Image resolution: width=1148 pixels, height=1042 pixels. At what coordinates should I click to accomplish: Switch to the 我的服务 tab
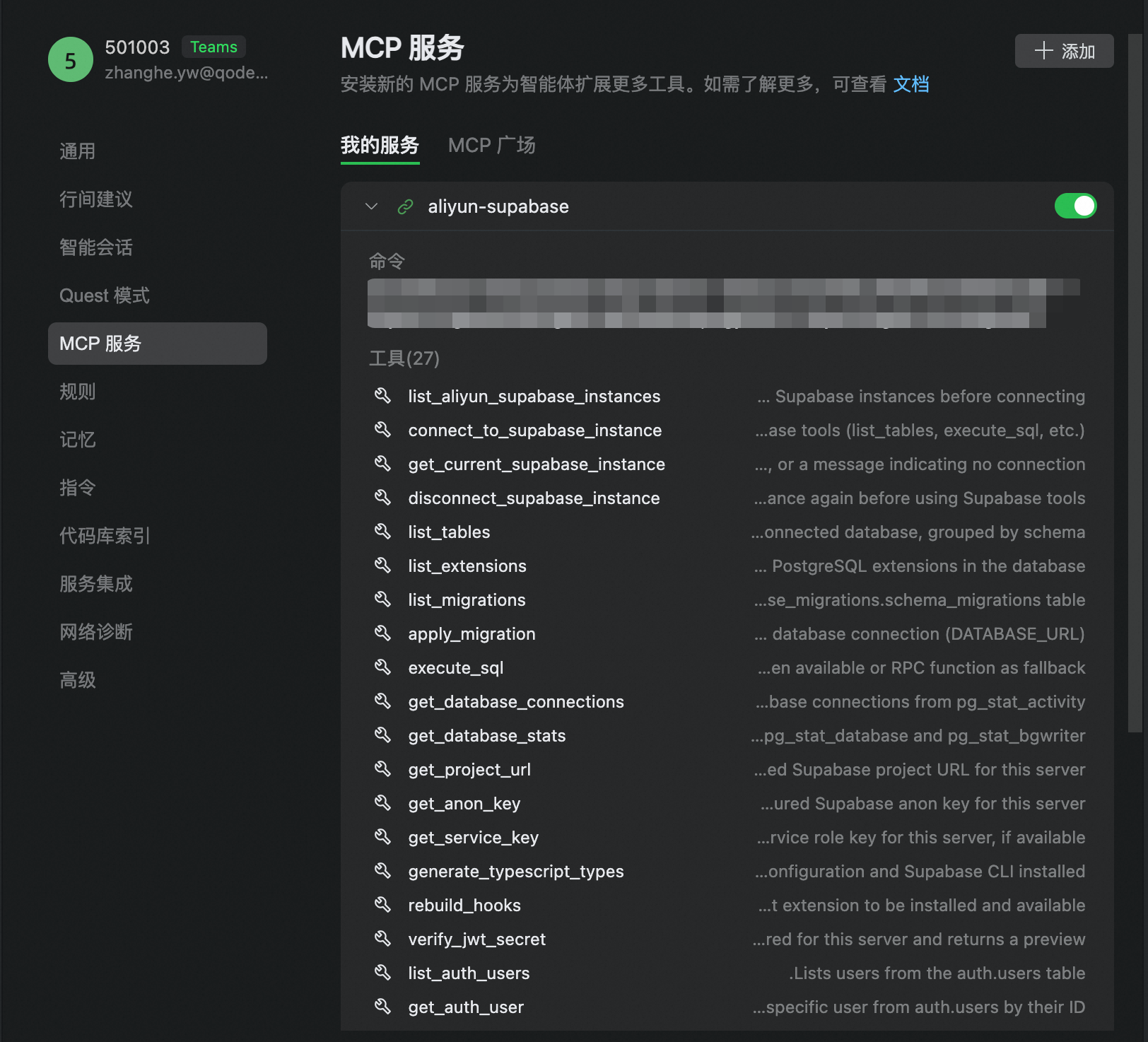pyautogui.click(x=380, y=146)
